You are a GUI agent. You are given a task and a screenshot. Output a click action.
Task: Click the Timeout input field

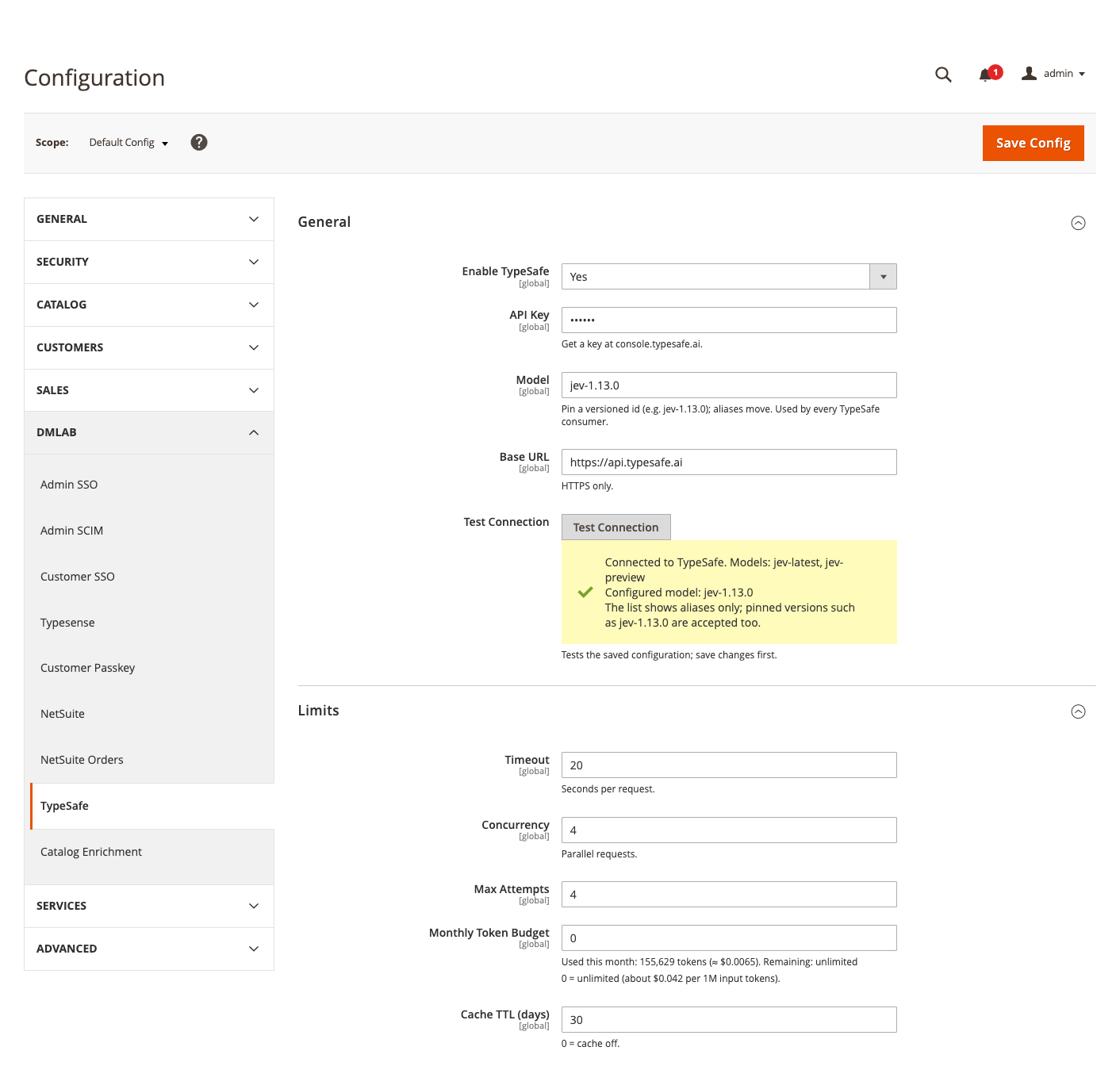(729, 765)
